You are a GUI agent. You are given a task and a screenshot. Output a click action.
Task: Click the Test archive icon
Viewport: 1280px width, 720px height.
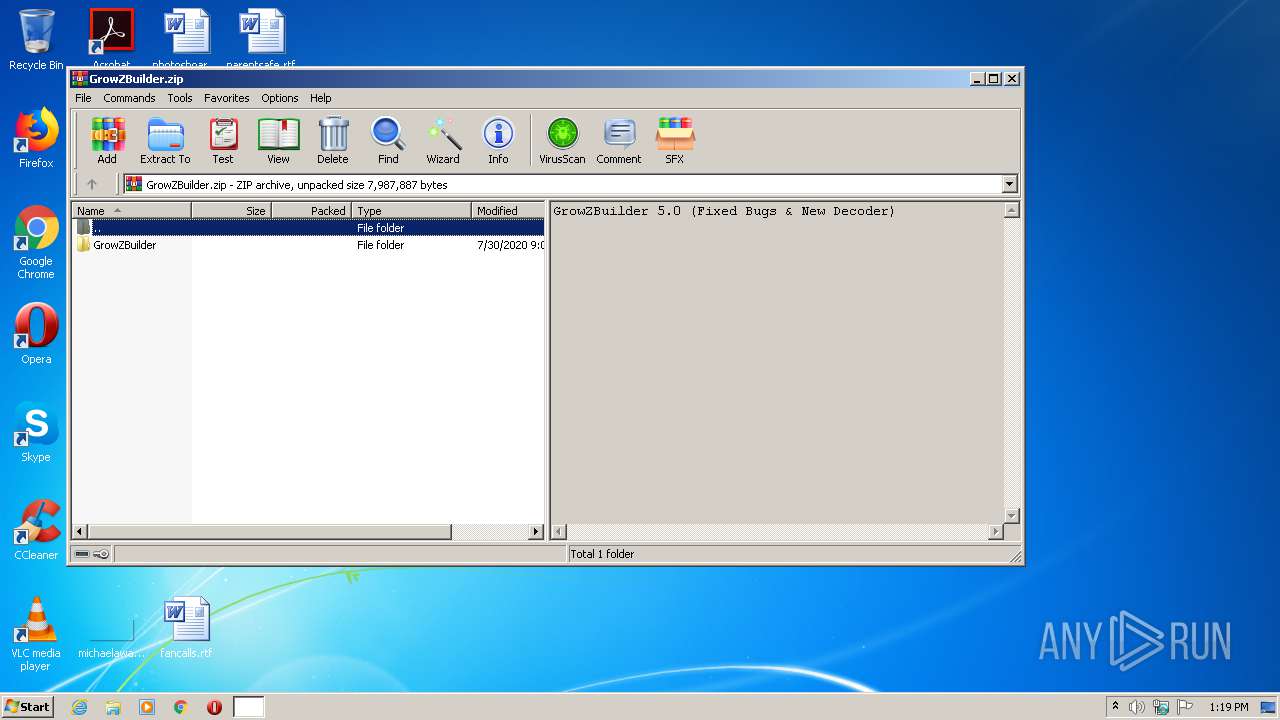coord(223,140)
